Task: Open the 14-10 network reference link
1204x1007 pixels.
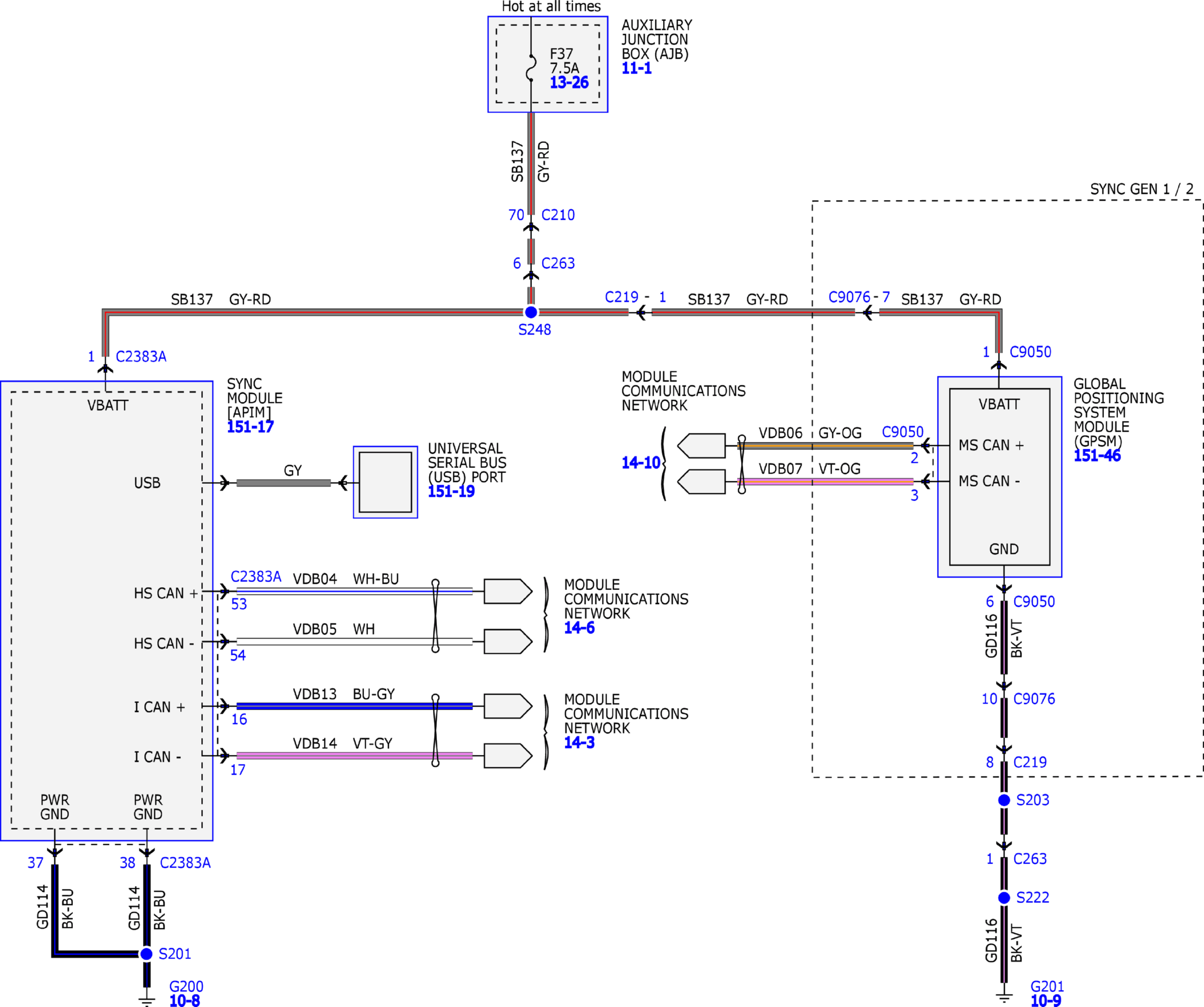Action: click(641, 463)
